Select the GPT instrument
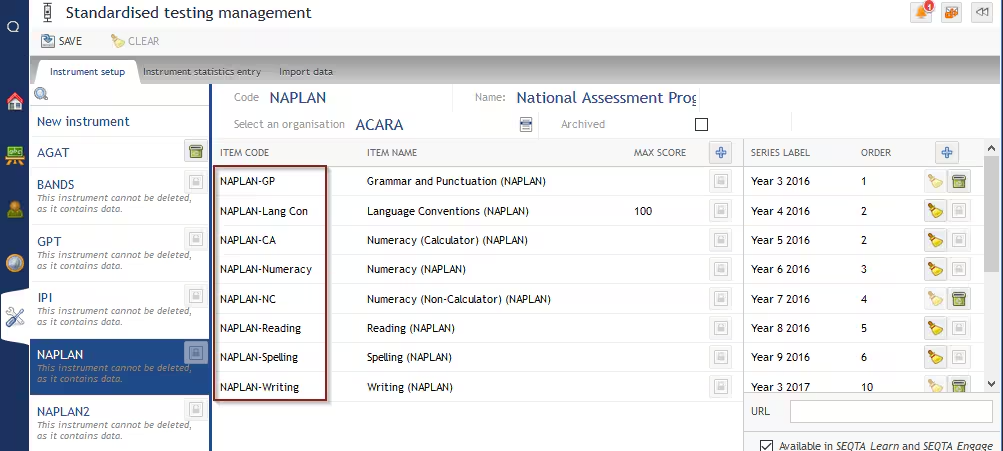 pyautogui.click(x=120, y=251)
